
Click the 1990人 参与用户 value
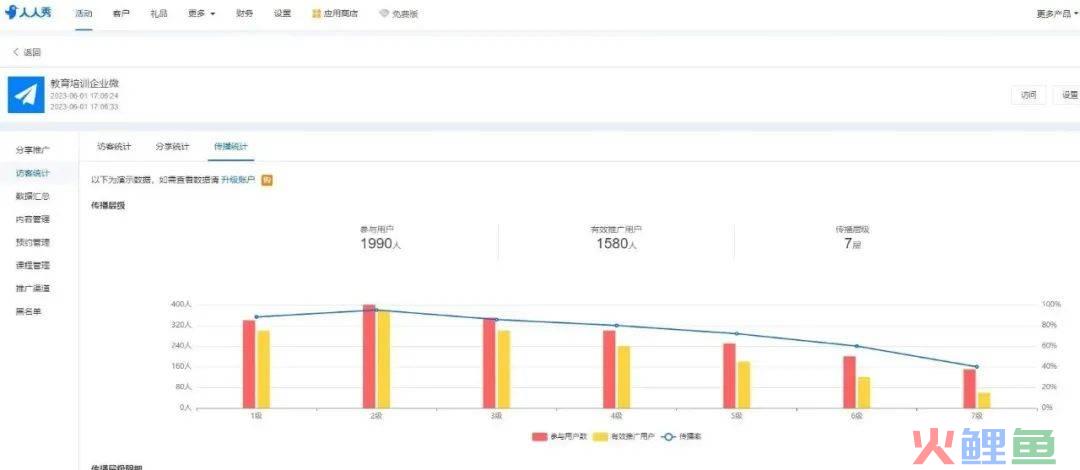380,243
